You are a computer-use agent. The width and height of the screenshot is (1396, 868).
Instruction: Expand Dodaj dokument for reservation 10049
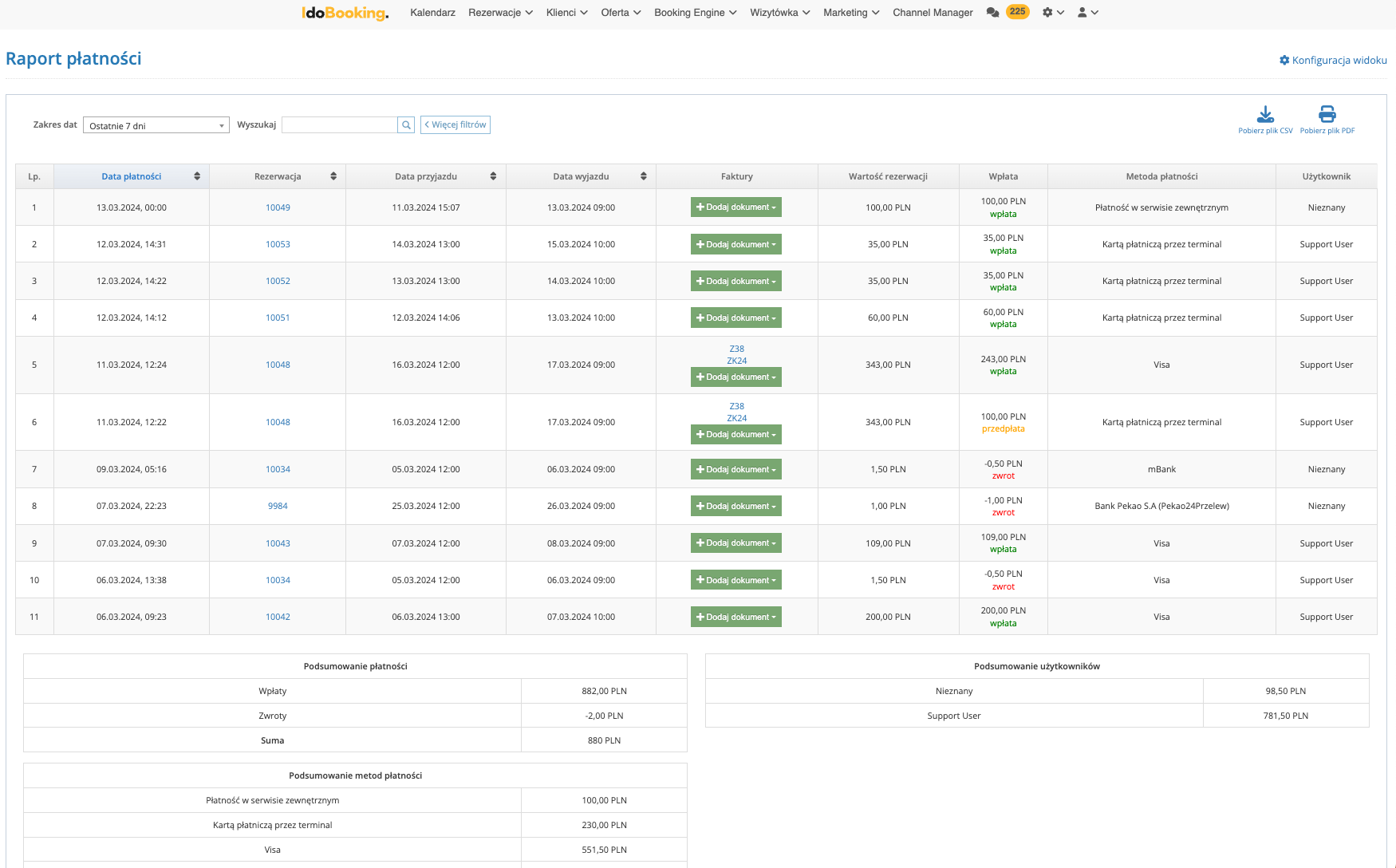click(735, 207)
